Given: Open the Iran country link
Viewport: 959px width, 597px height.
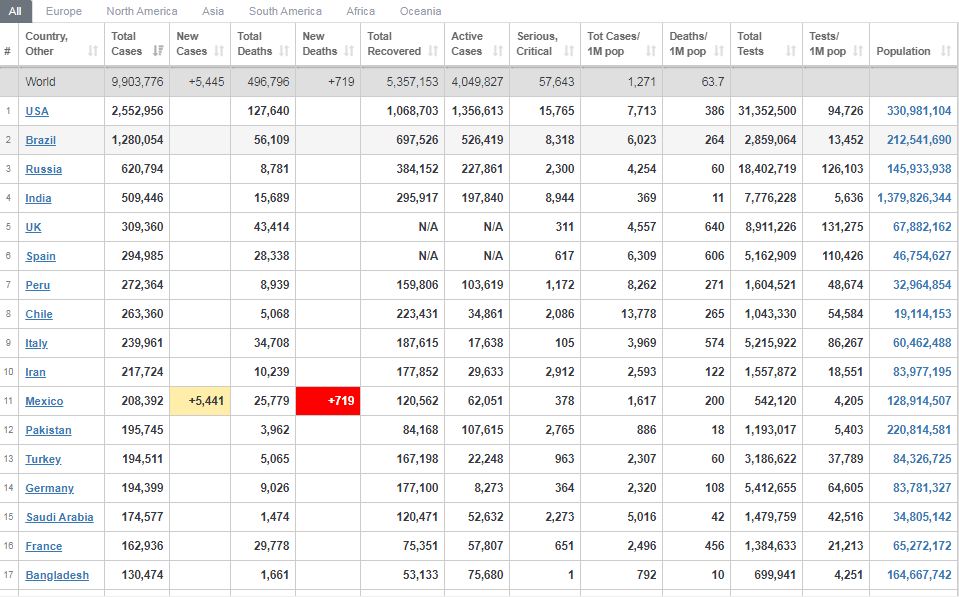Looking at the screenshot, I should (35, 373).
